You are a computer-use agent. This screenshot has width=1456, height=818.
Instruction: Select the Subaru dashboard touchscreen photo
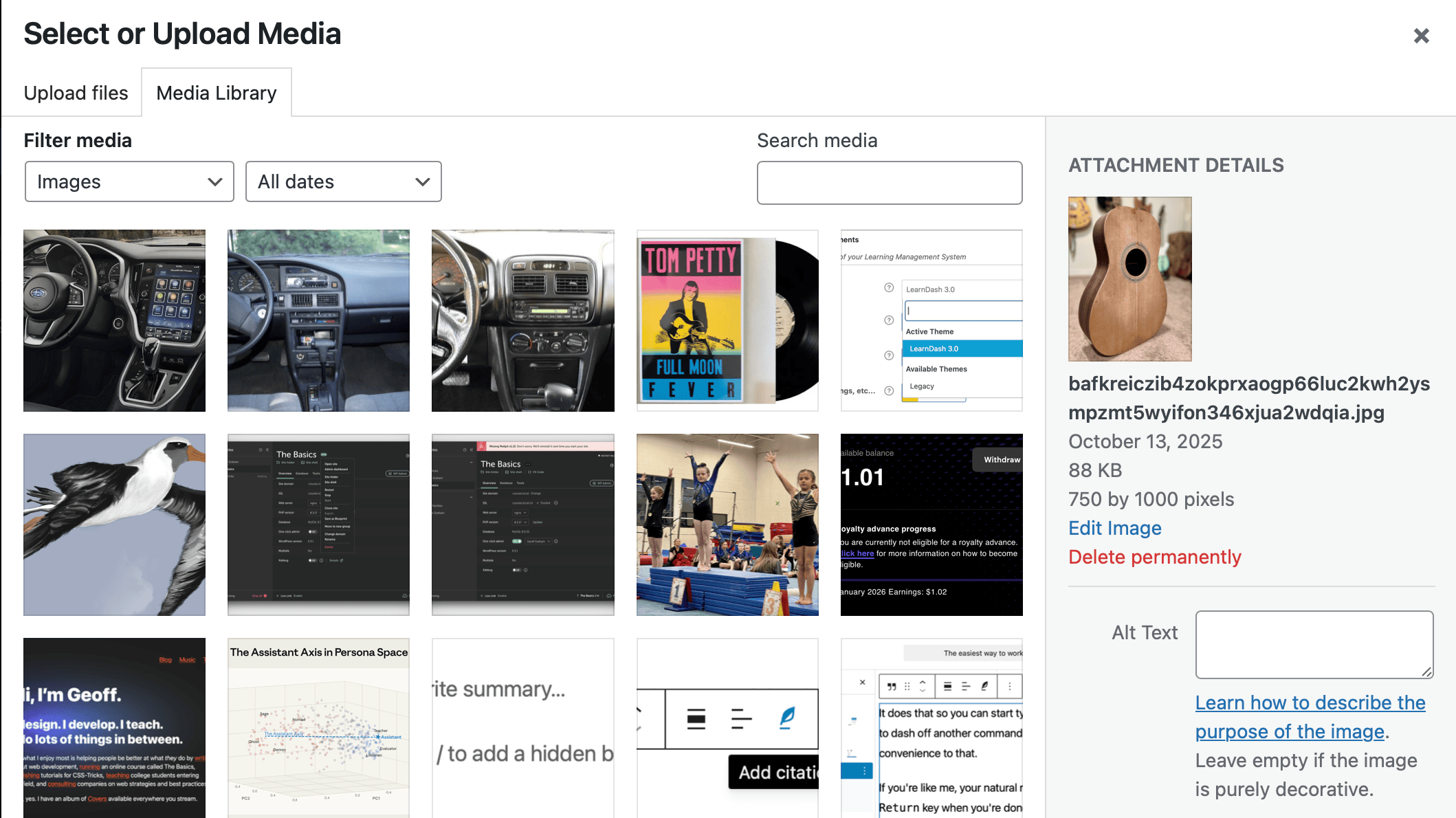point(114,320)
